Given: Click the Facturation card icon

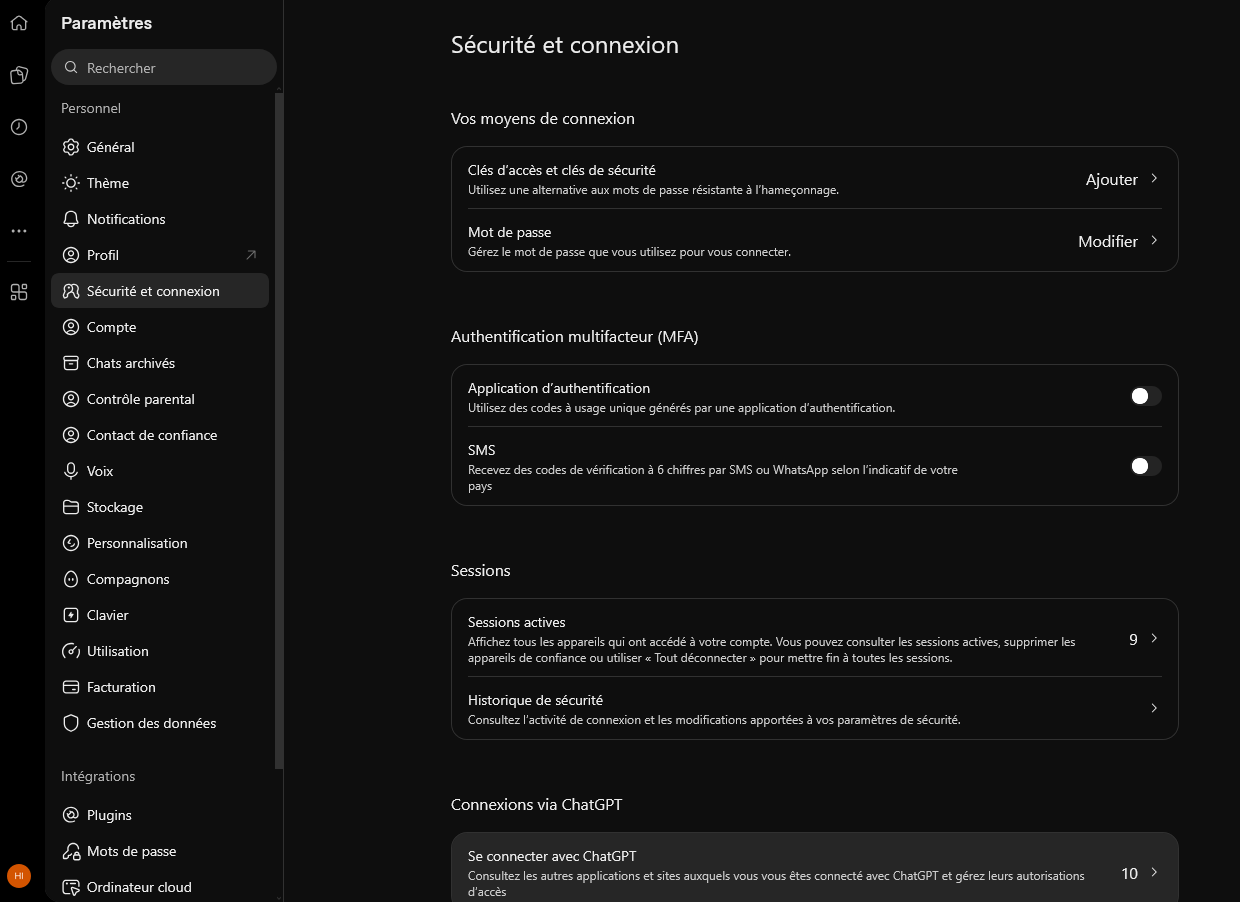Looking at the screenshot, I should click(x=71, y=687).
